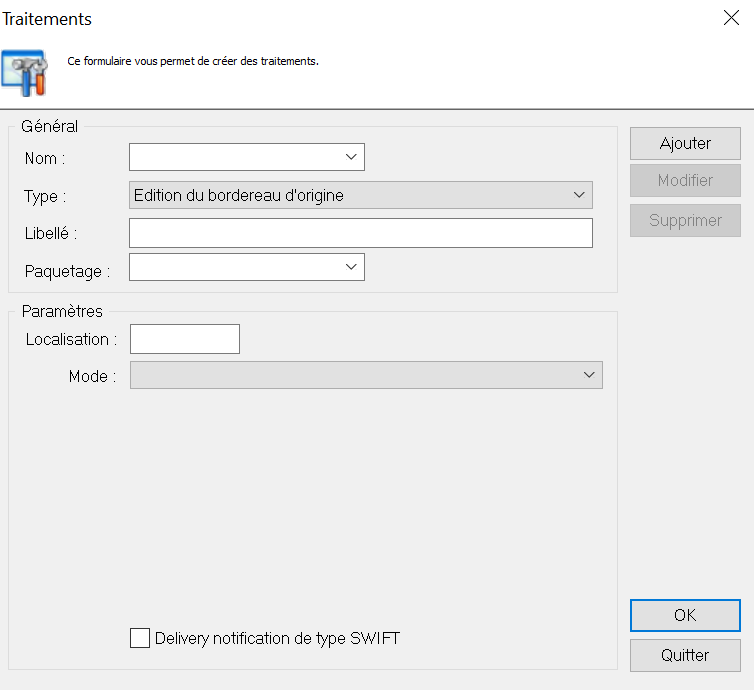754x690 pixels.
Task: Click the Localisation input box
Action: pos(185,339)
